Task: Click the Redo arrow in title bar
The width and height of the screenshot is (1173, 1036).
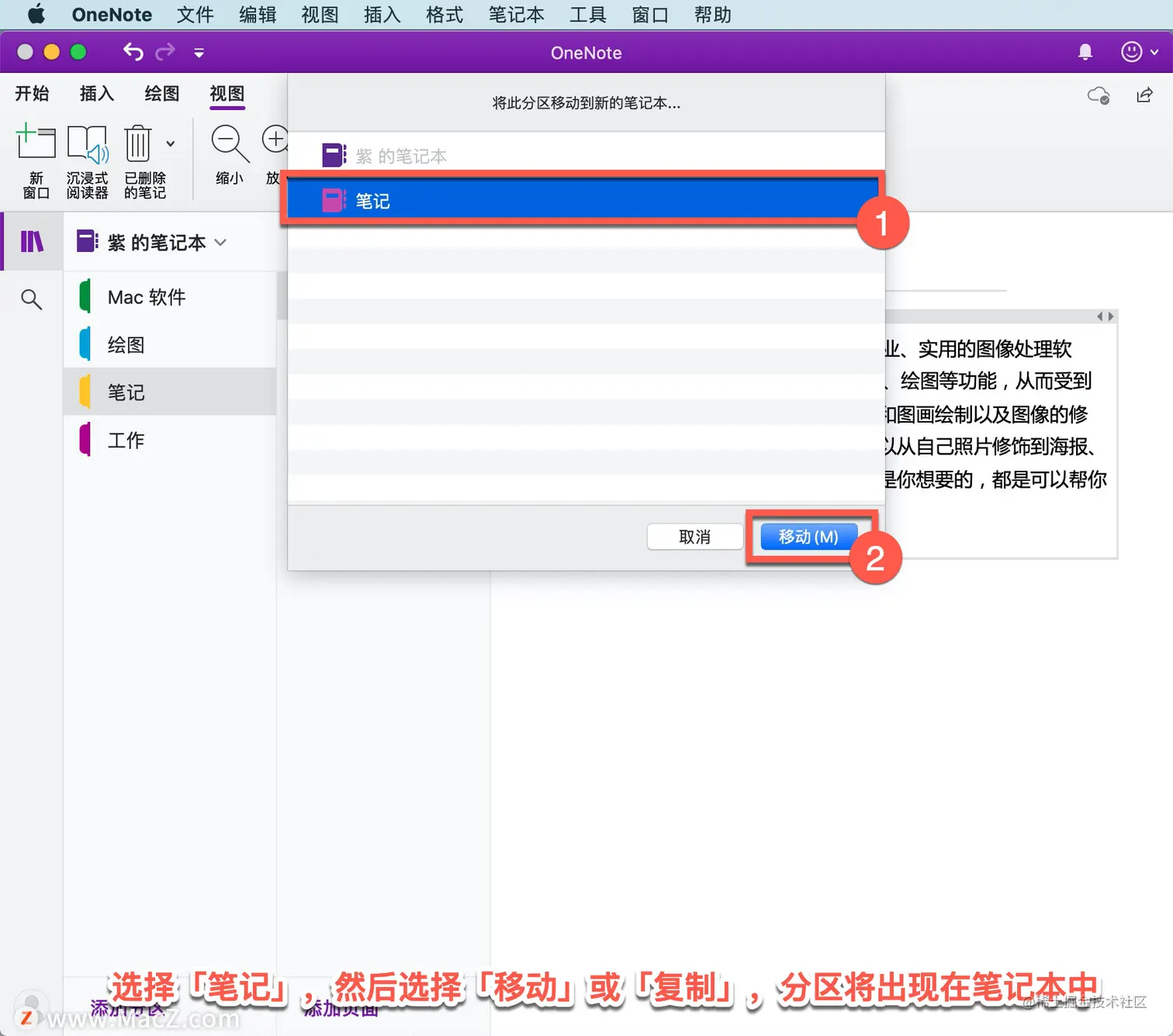Action: [165, 52]
